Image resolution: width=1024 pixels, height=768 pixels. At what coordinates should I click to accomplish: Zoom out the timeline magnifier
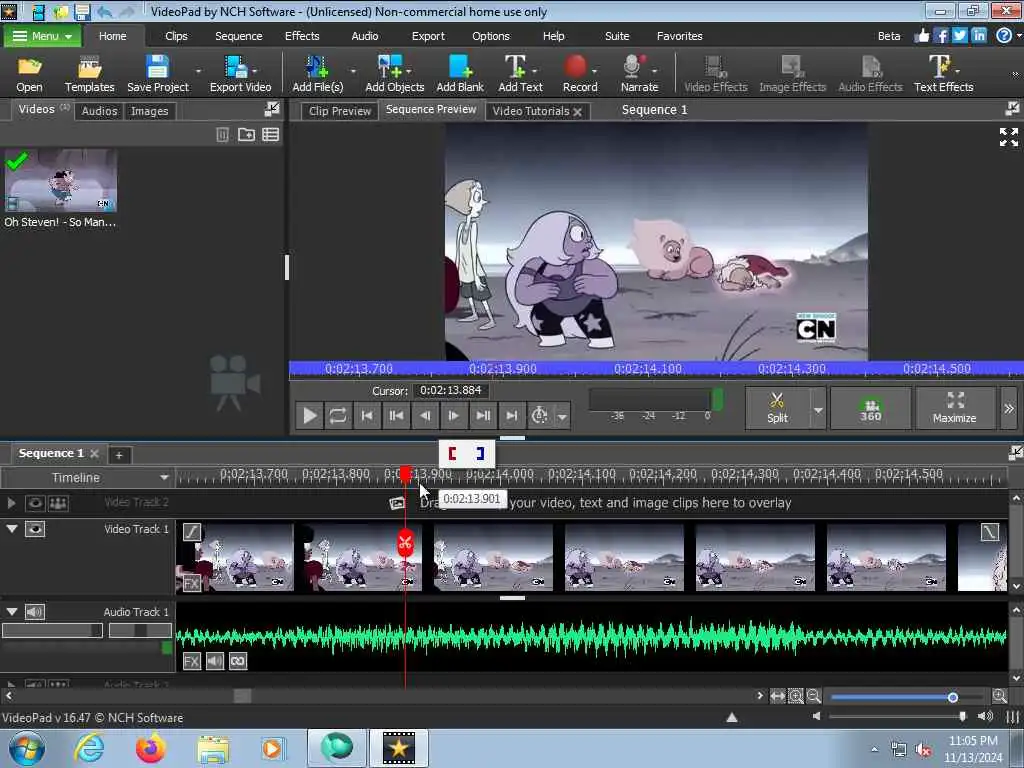pos(814,696)
